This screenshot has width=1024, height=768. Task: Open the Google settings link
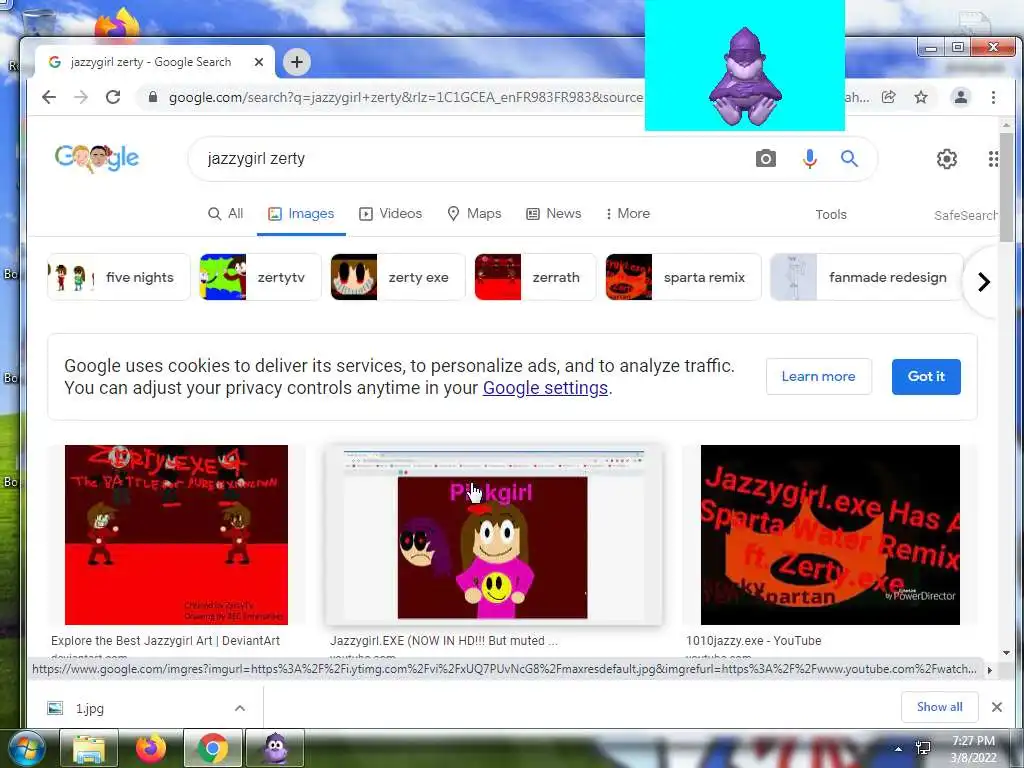545,388
